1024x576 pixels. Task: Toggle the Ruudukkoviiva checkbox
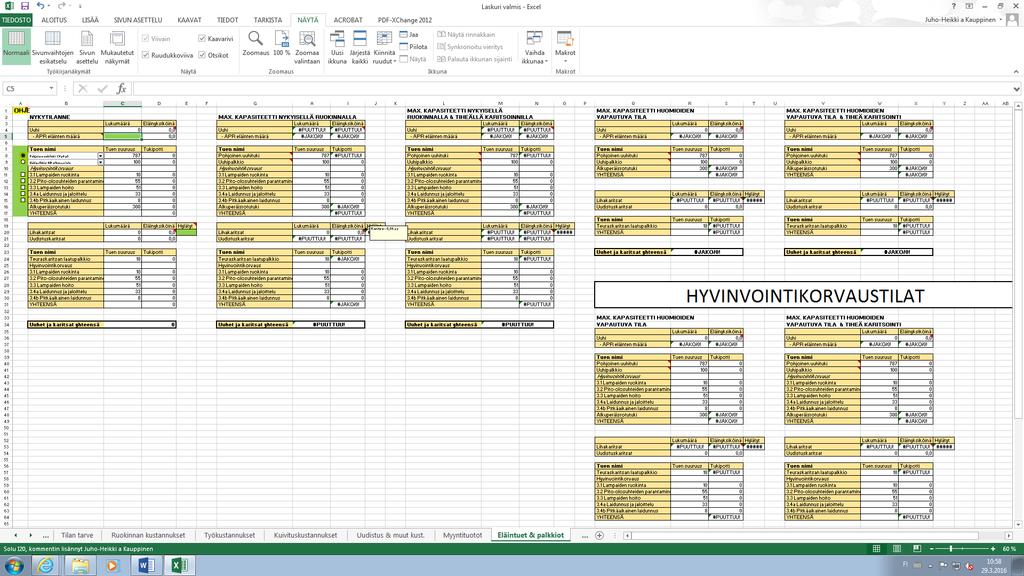[x=146, y=56]
